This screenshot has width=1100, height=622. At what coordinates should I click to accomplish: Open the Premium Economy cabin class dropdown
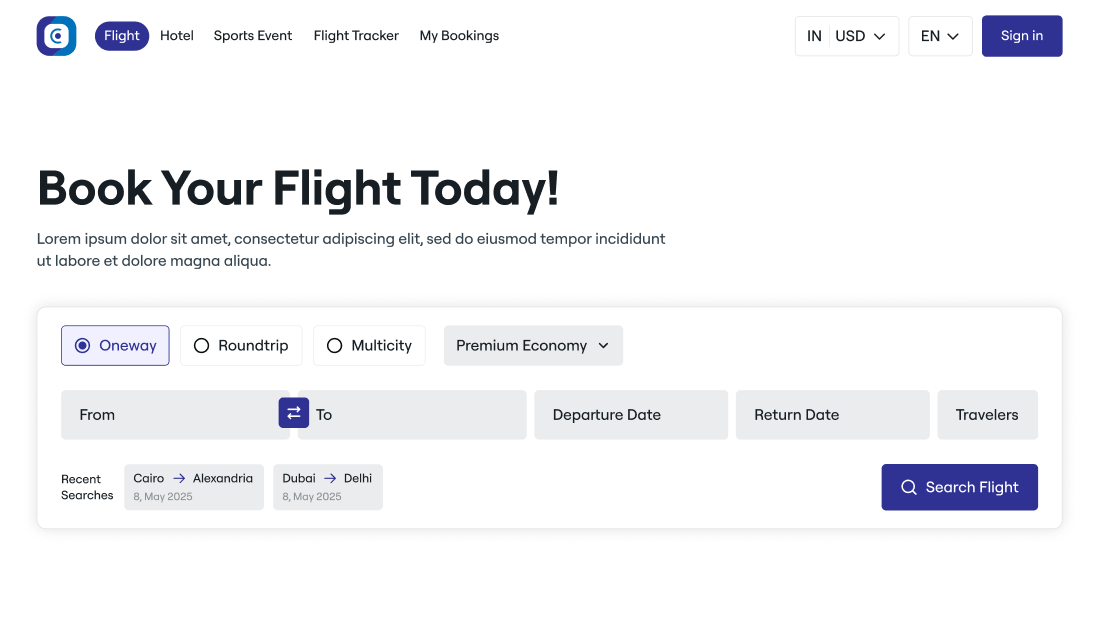tap(532, 345)
